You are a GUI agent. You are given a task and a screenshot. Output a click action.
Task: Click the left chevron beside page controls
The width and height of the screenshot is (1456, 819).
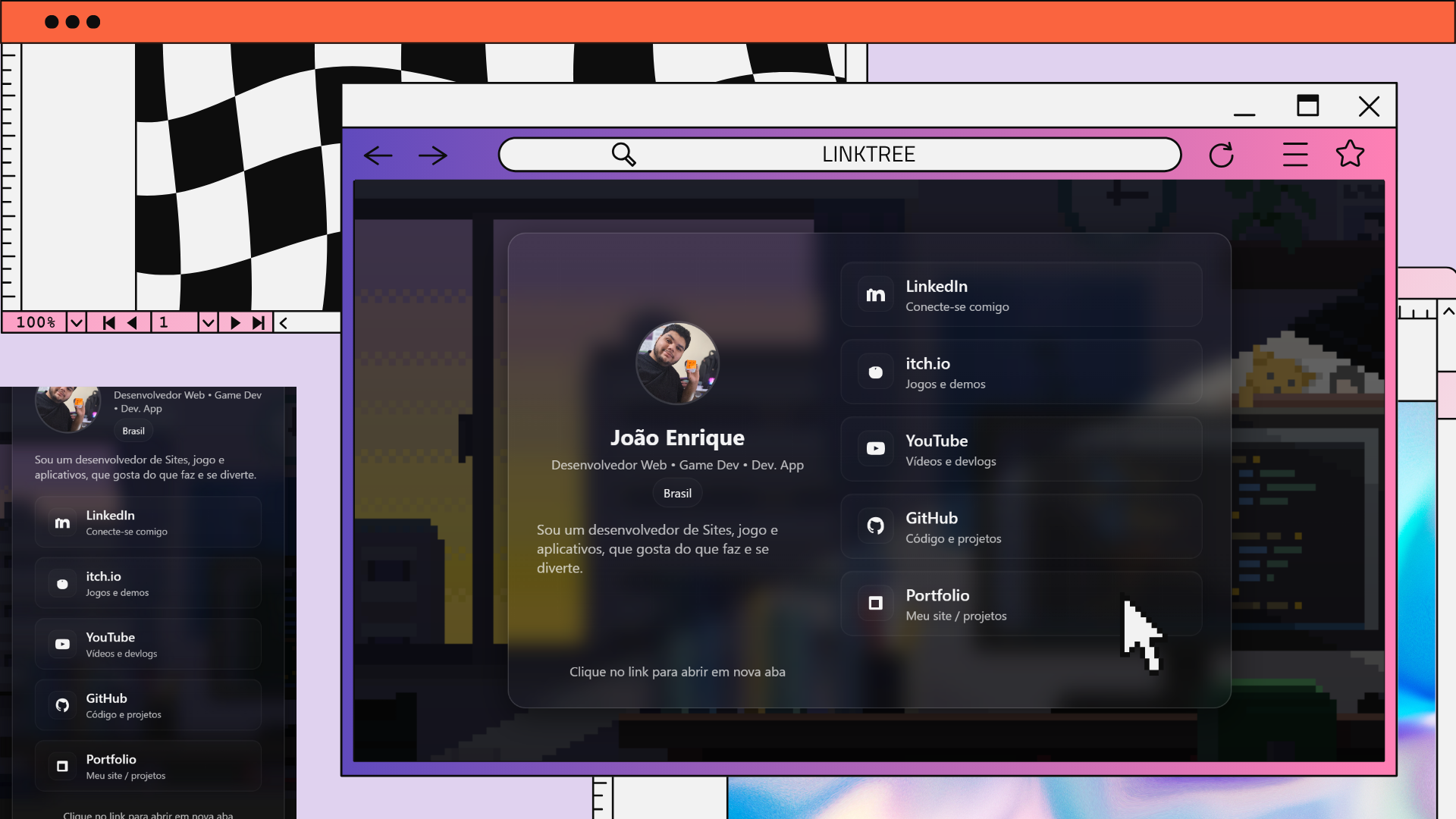[x=284, y=322]
